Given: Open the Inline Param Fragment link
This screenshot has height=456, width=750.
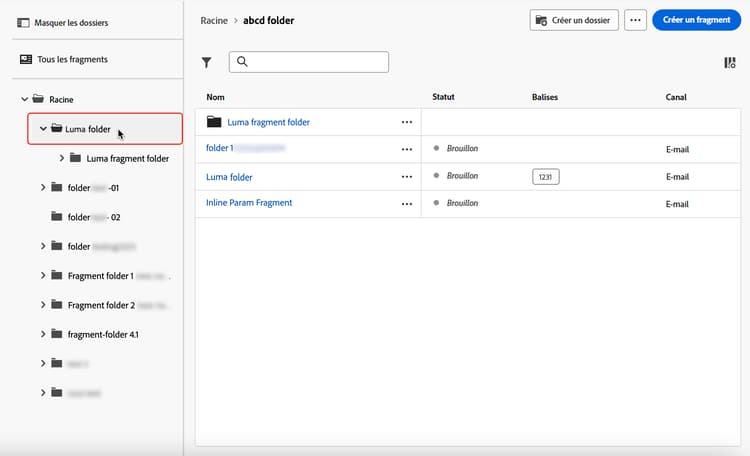Looking at the screenshot, I should 249,203.
